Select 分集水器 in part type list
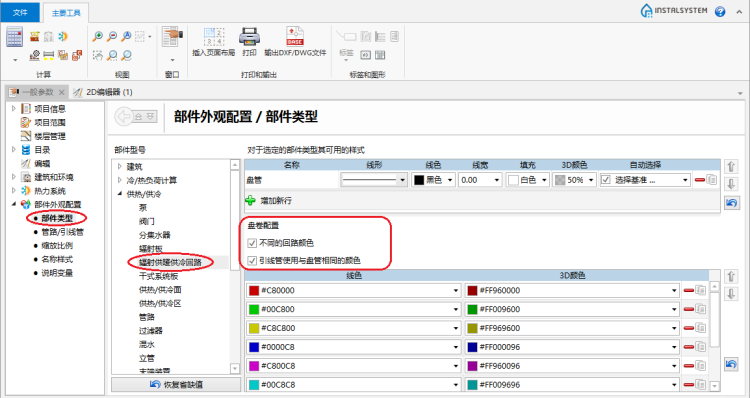 coord(154,235)
